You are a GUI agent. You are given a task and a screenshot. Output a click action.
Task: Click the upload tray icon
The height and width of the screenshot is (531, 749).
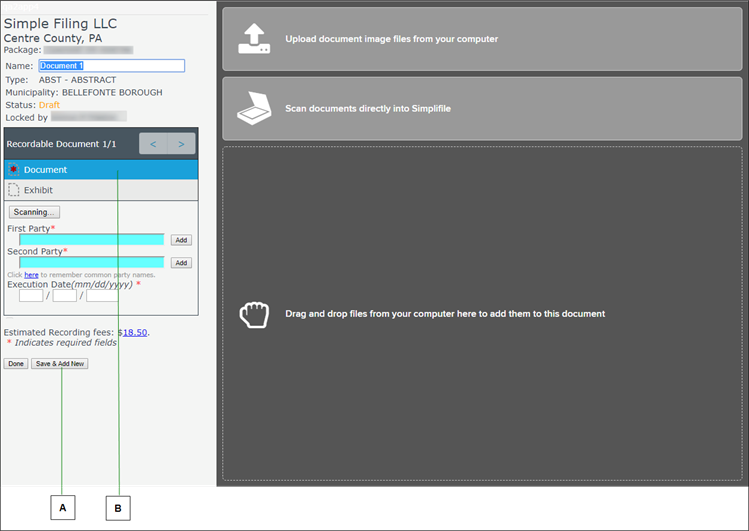pyautogui.click(x=254, y=39)
